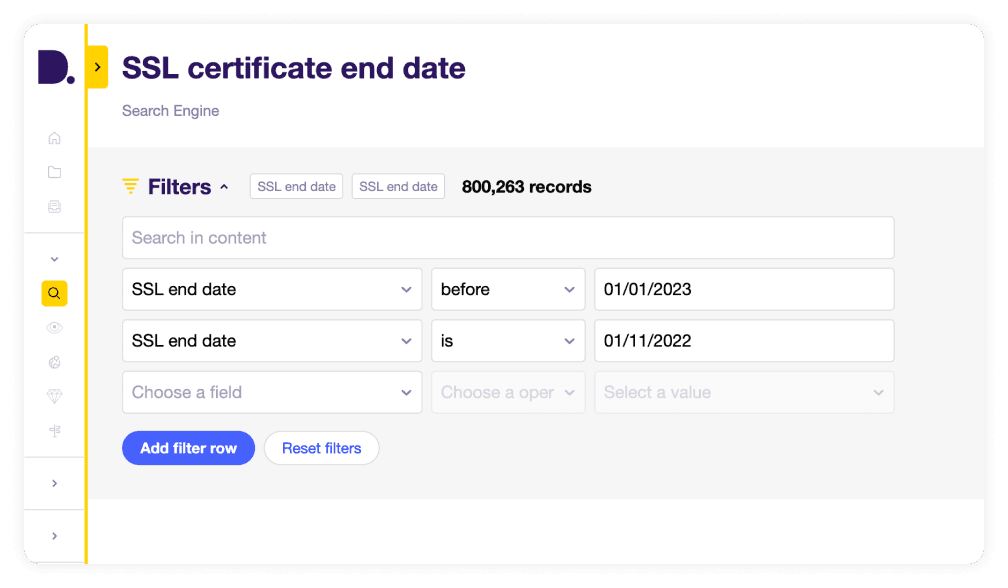Open the diamond icon in the sidebar
Image resolution: width=1008 pixels, height=588 pixels.
pos(55,396)
